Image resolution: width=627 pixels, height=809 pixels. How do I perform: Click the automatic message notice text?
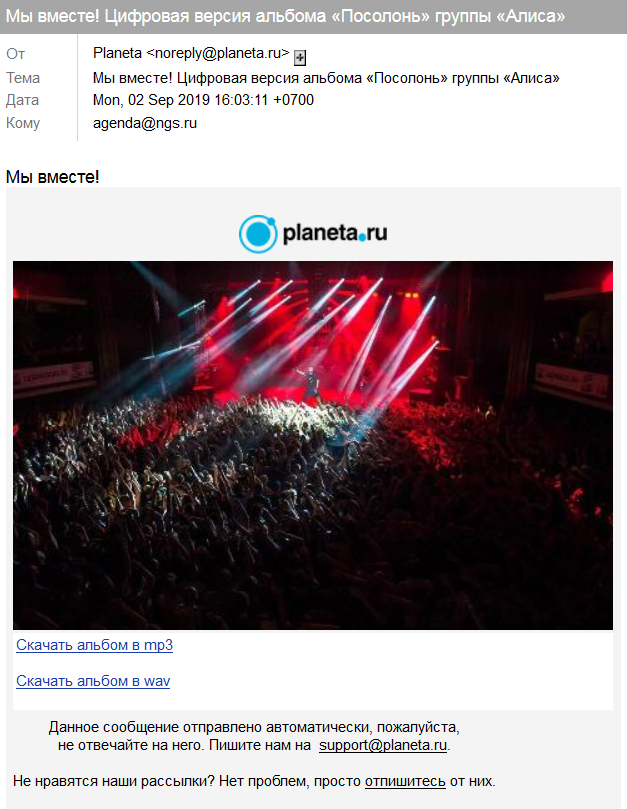(254, 736)
